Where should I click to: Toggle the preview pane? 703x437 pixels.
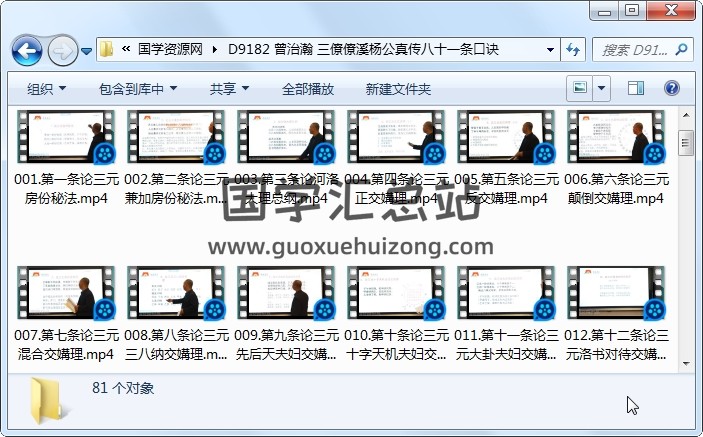click(636, 88)
